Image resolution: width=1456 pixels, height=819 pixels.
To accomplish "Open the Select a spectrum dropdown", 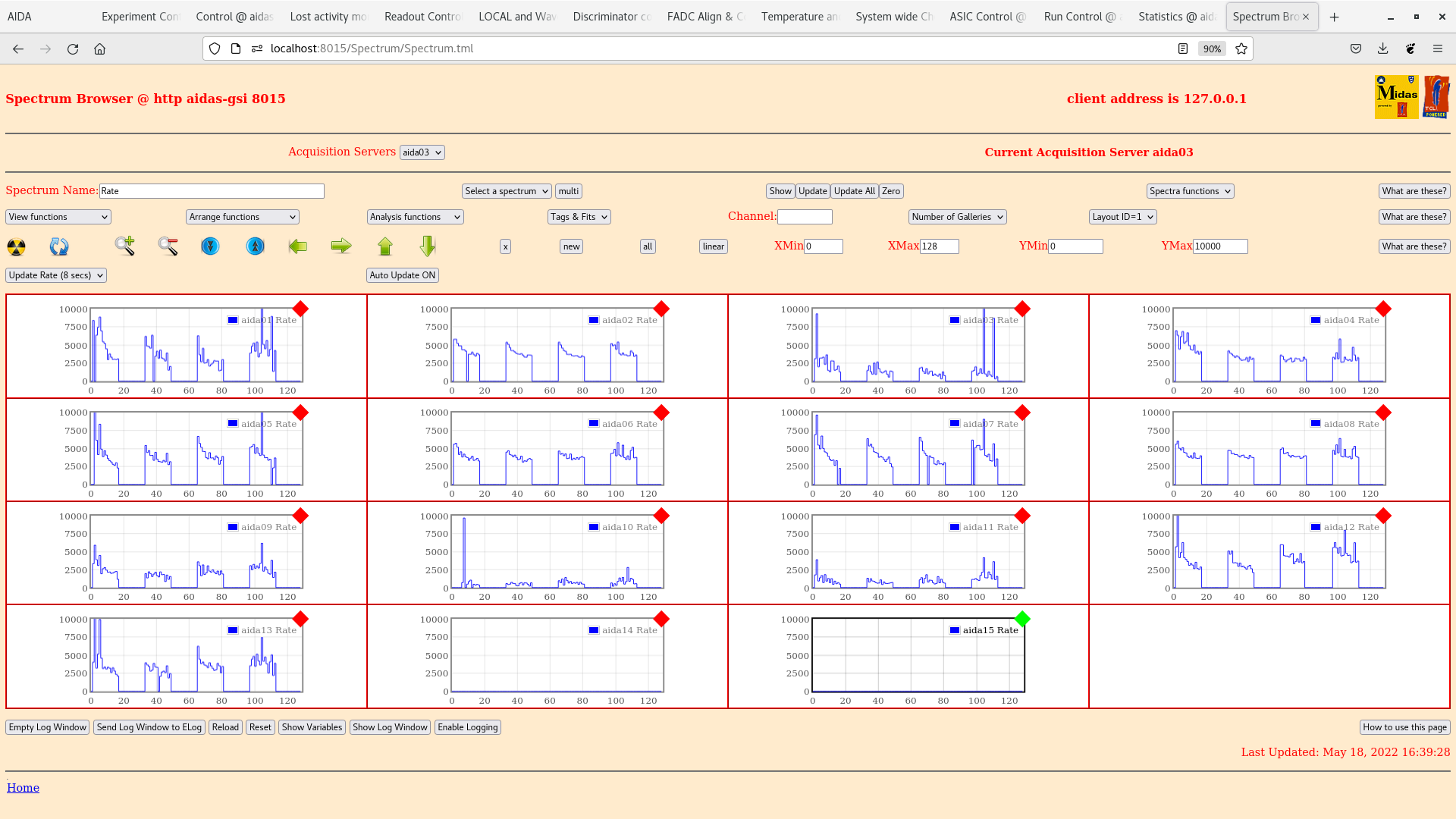I will point(507,191).
